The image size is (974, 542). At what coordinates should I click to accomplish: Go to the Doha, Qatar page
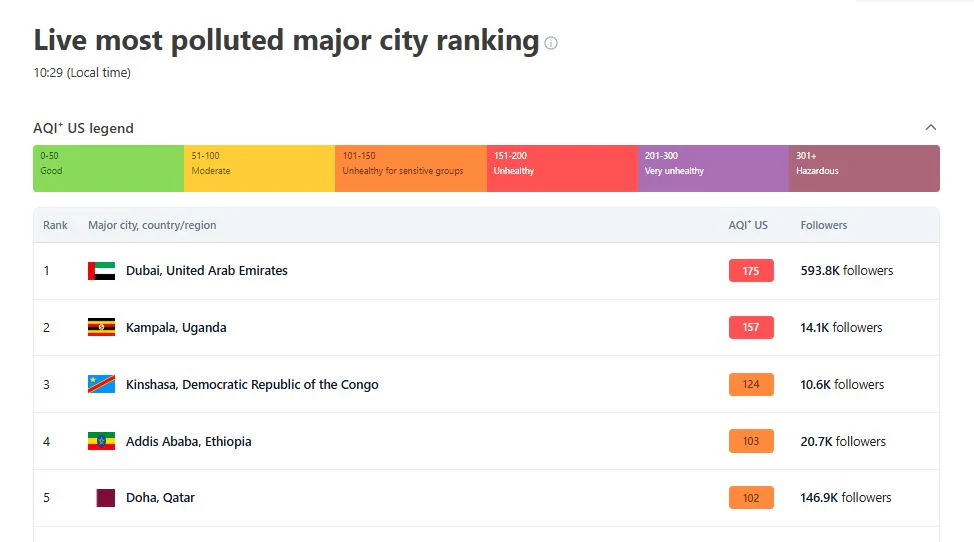coord(160,498)
